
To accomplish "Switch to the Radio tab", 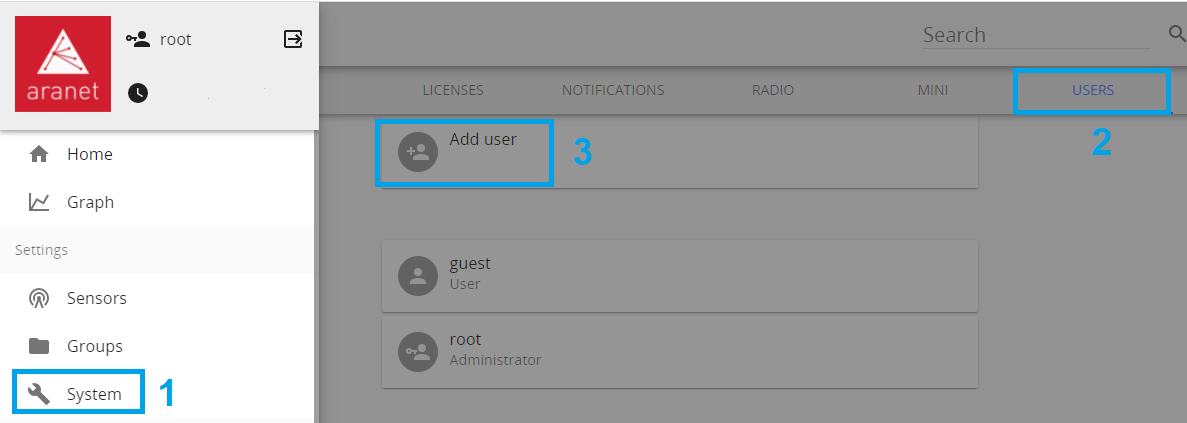I will click(x=773, y=90).
